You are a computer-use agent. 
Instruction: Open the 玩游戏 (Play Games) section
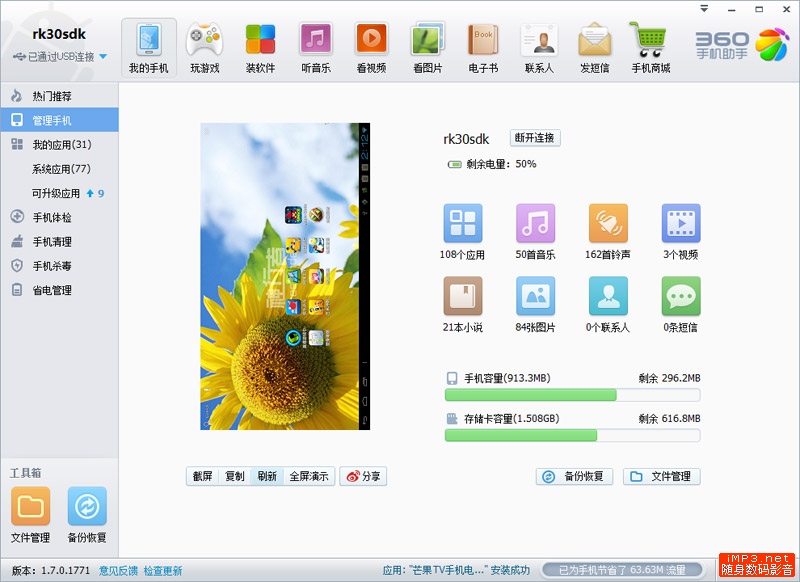click(206, 46)
